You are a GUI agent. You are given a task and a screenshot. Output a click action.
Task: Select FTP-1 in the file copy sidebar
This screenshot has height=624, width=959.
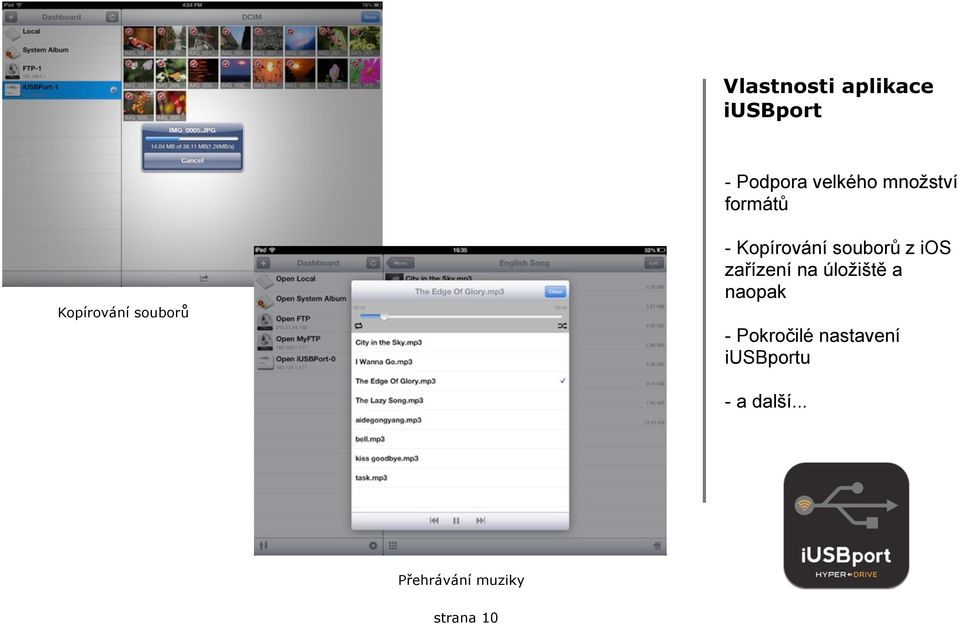point(62,70)
